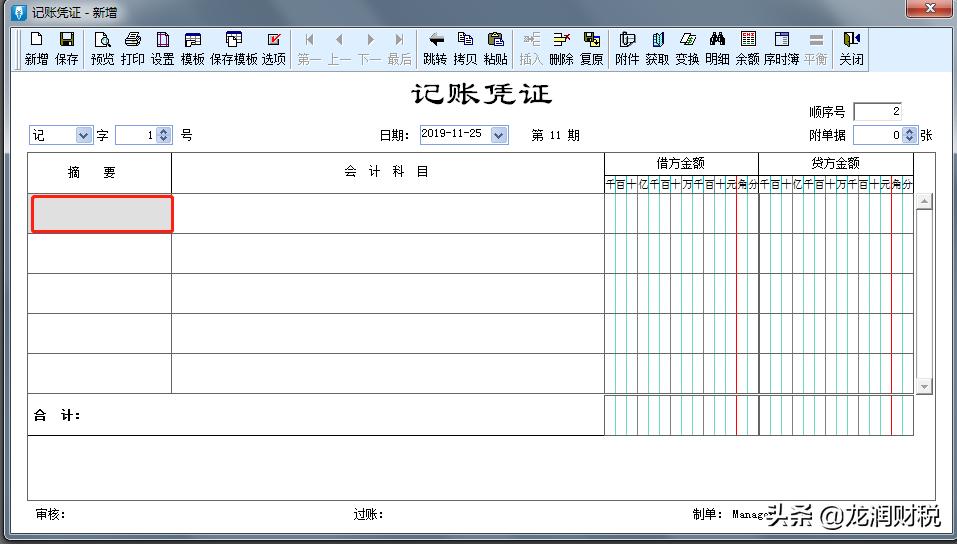Viewport: 957px width, 544px height.
Task: Close the 记账凭证 window
Action: pos(930,9)
